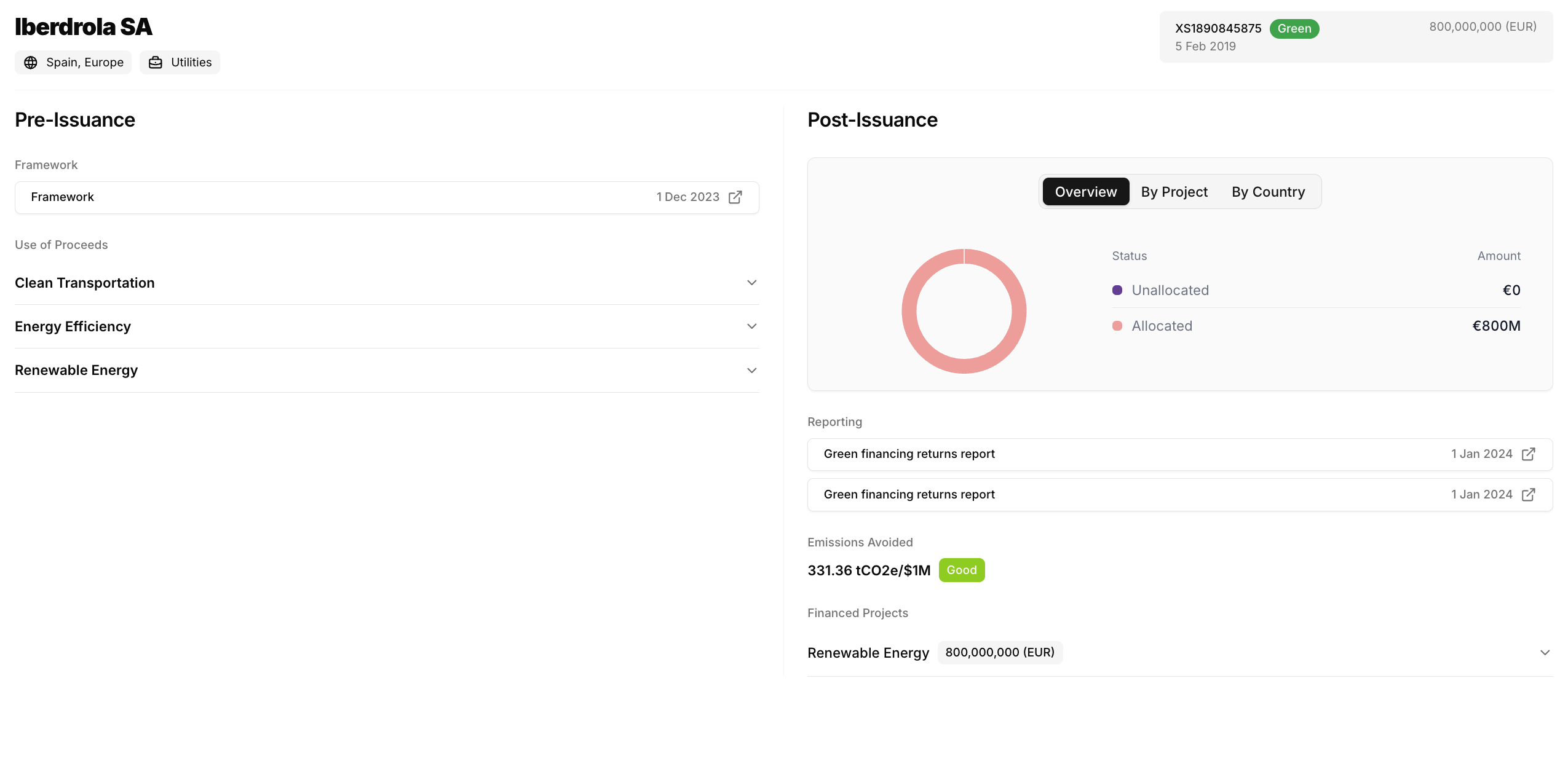Open the Framework document row
This screenshot has height=772, width=1568.
387,197
